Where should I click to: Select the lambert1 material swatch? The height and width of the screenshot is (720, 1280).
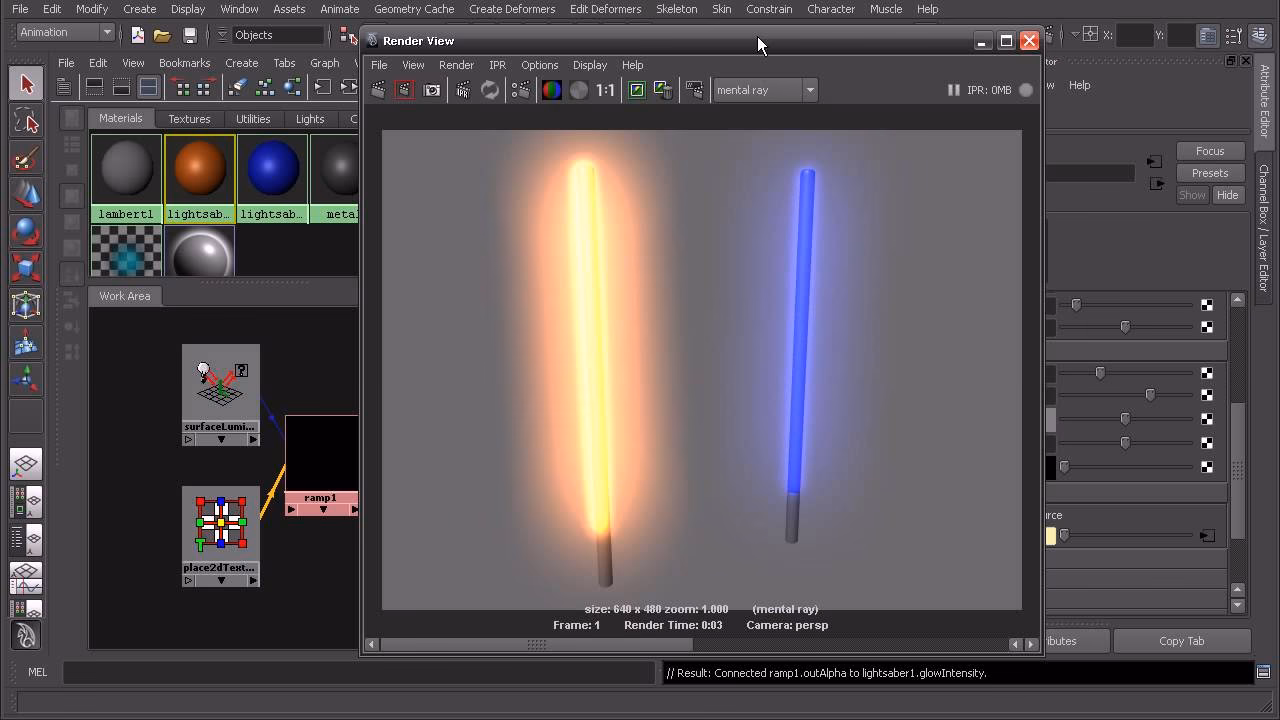[127, 170]
